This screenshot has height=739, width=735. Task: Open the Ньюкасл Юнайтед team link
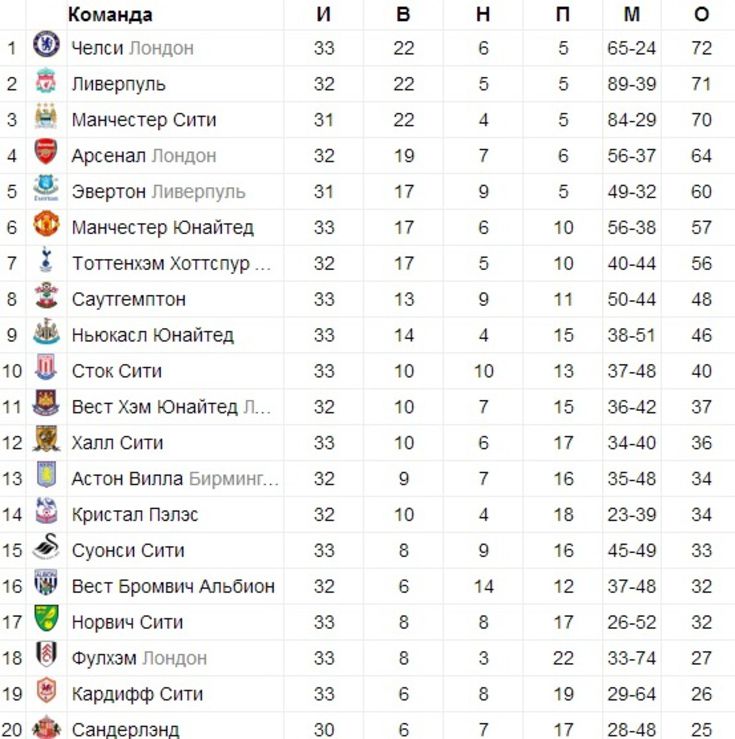(153, 335)
